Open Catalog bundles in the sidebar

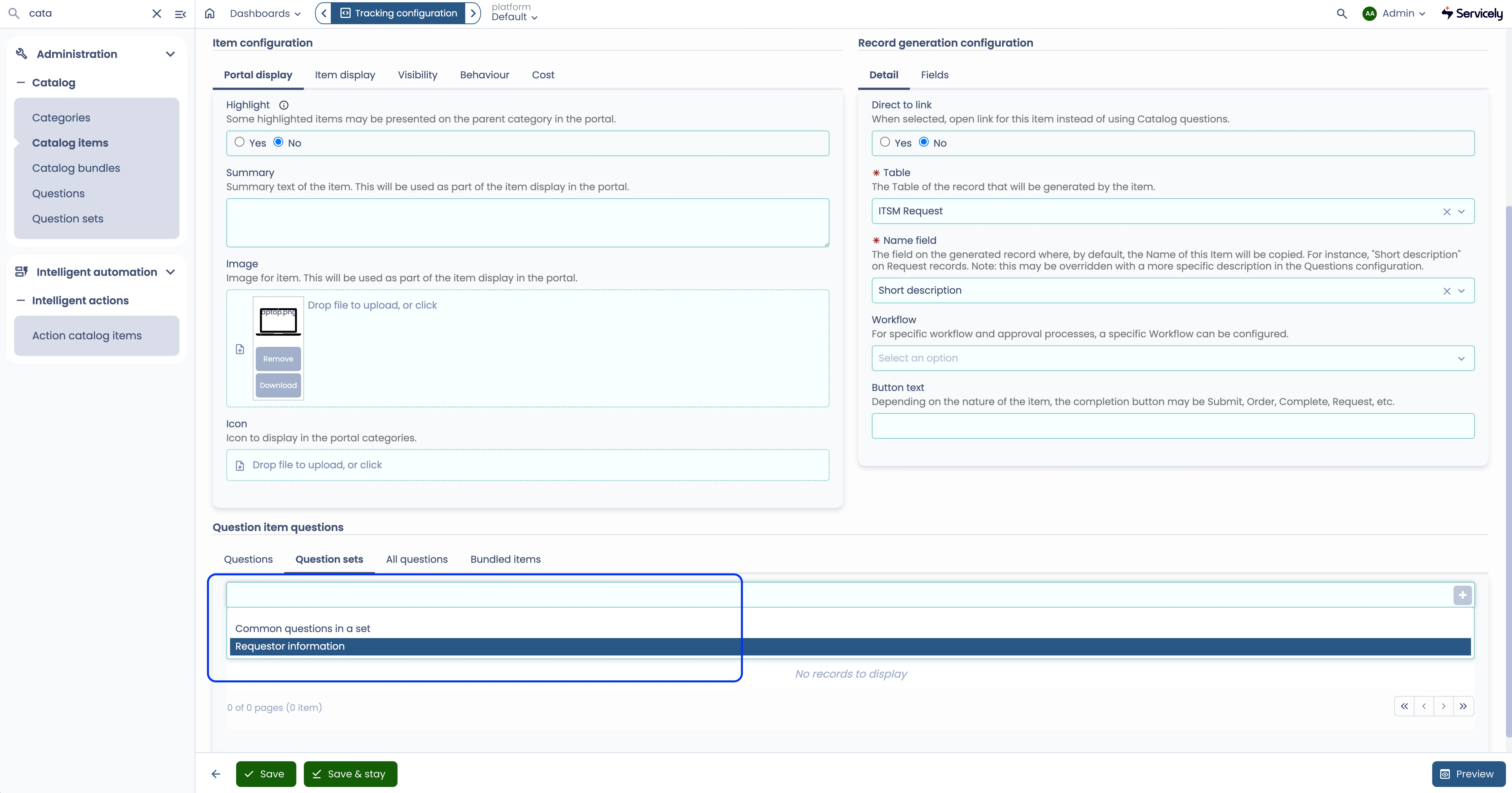76,168
